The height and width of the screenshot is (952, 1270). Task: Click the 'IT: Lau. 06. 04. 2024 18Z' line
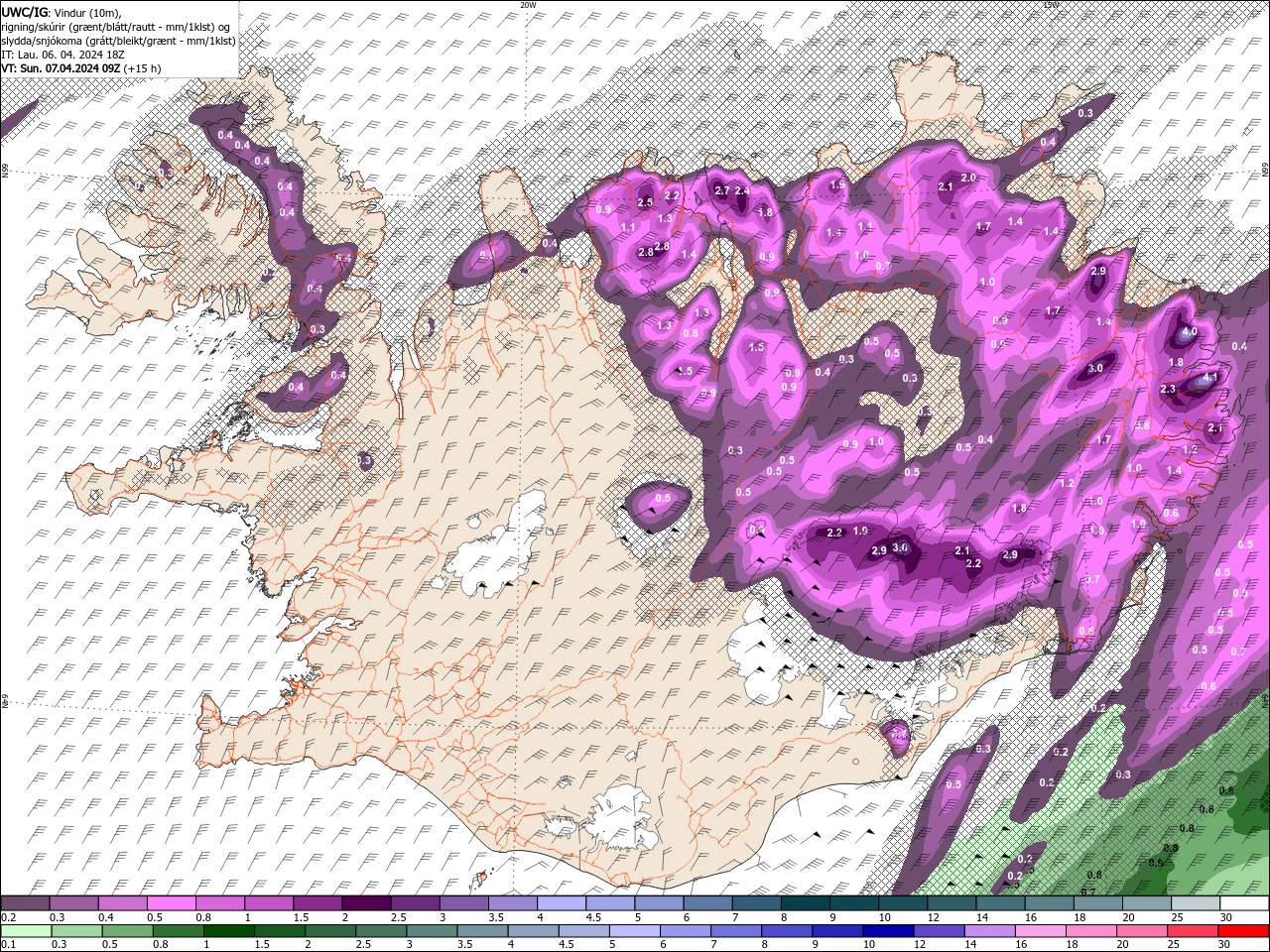pyautogui.click(x=63, y=54)
